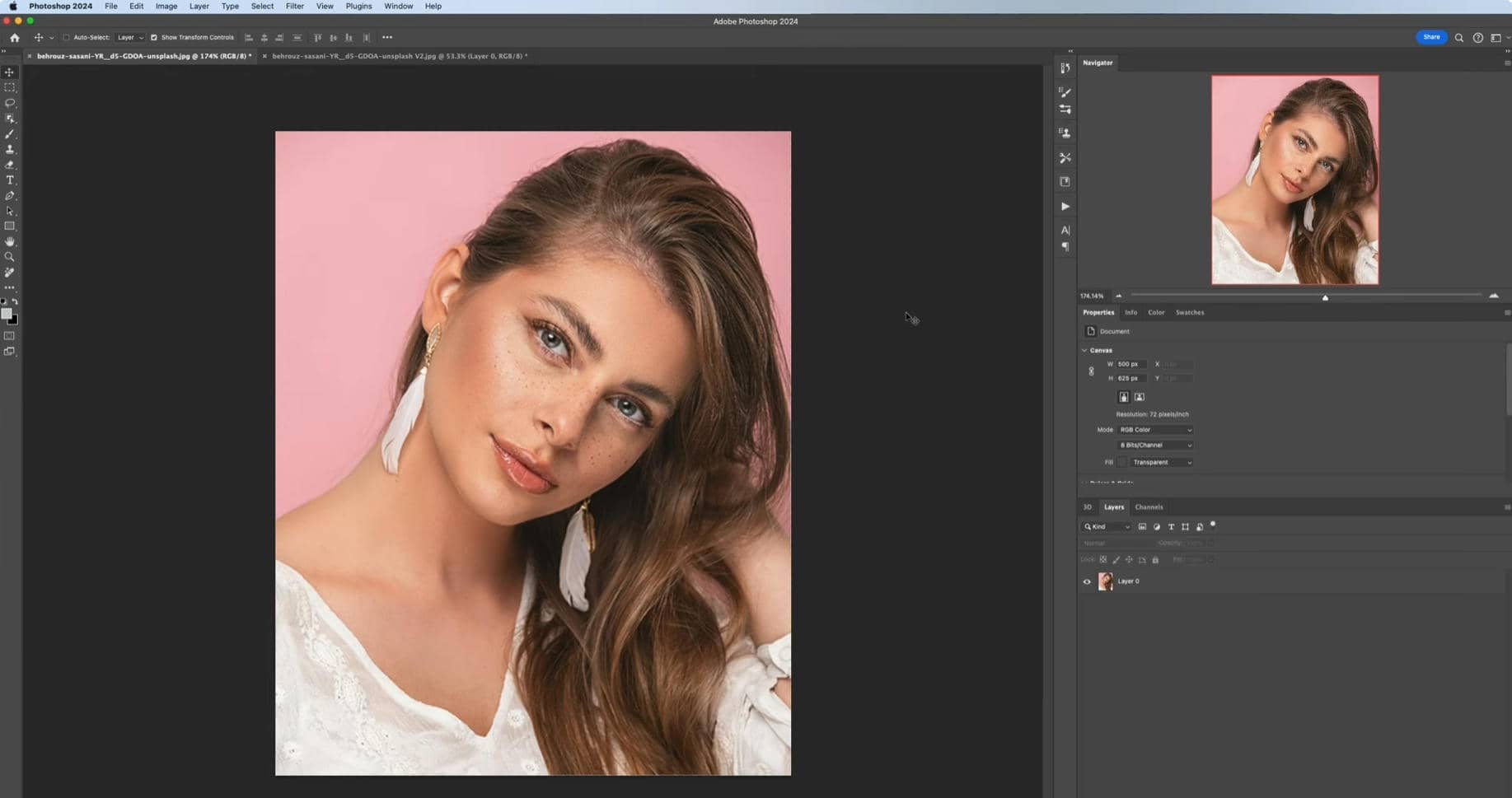The height and width of the screenshot is (798, 1512).
Task: Click the Photoshop 2024 app menu
Action: (60, 6)
